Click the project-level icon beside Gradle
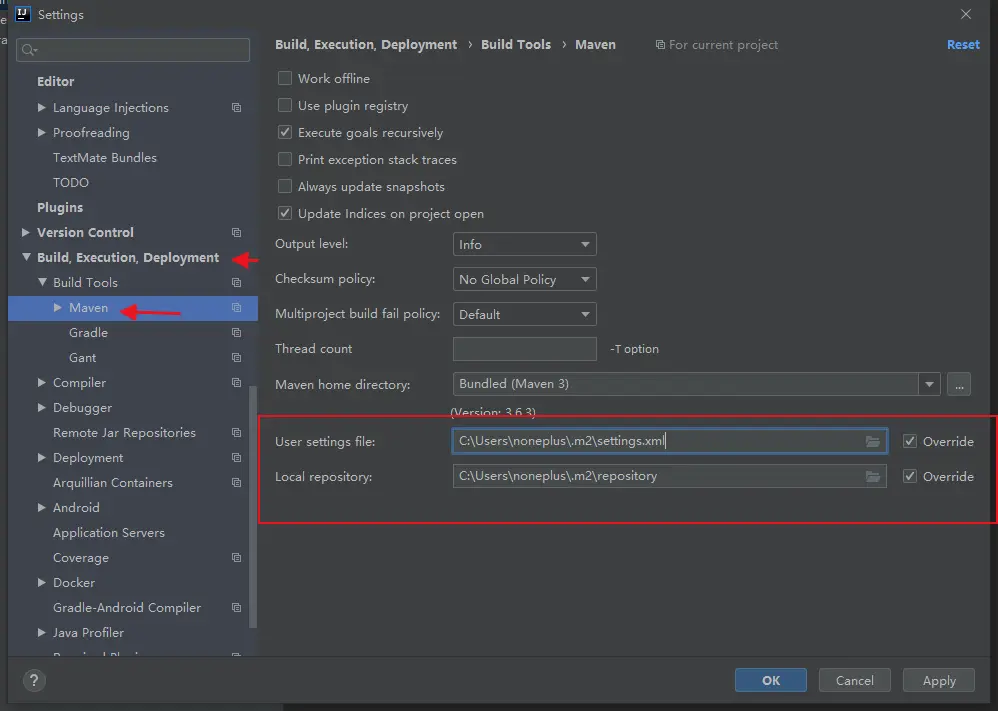The image size is (998, 711). [x=236, y=332]
